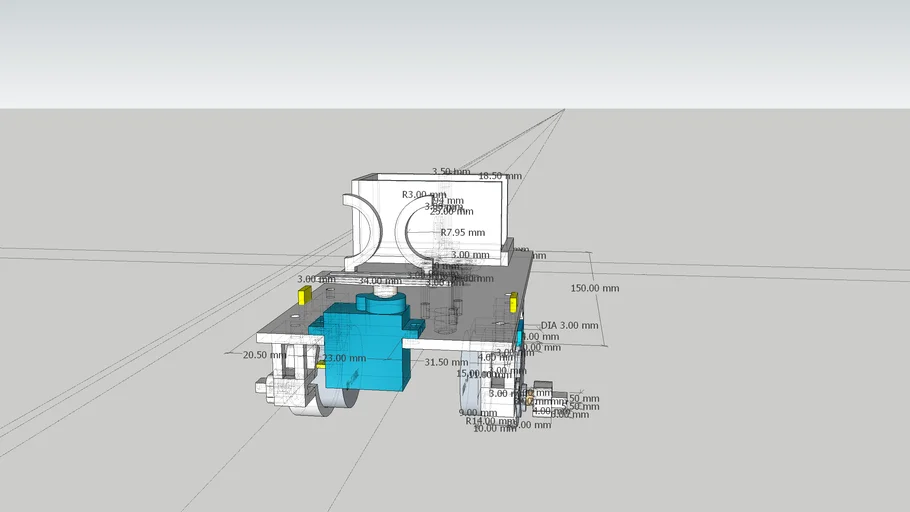Click the left yellow clip on platform
The width and height of the screenshot is (910, 512).
tap(304, 295)
